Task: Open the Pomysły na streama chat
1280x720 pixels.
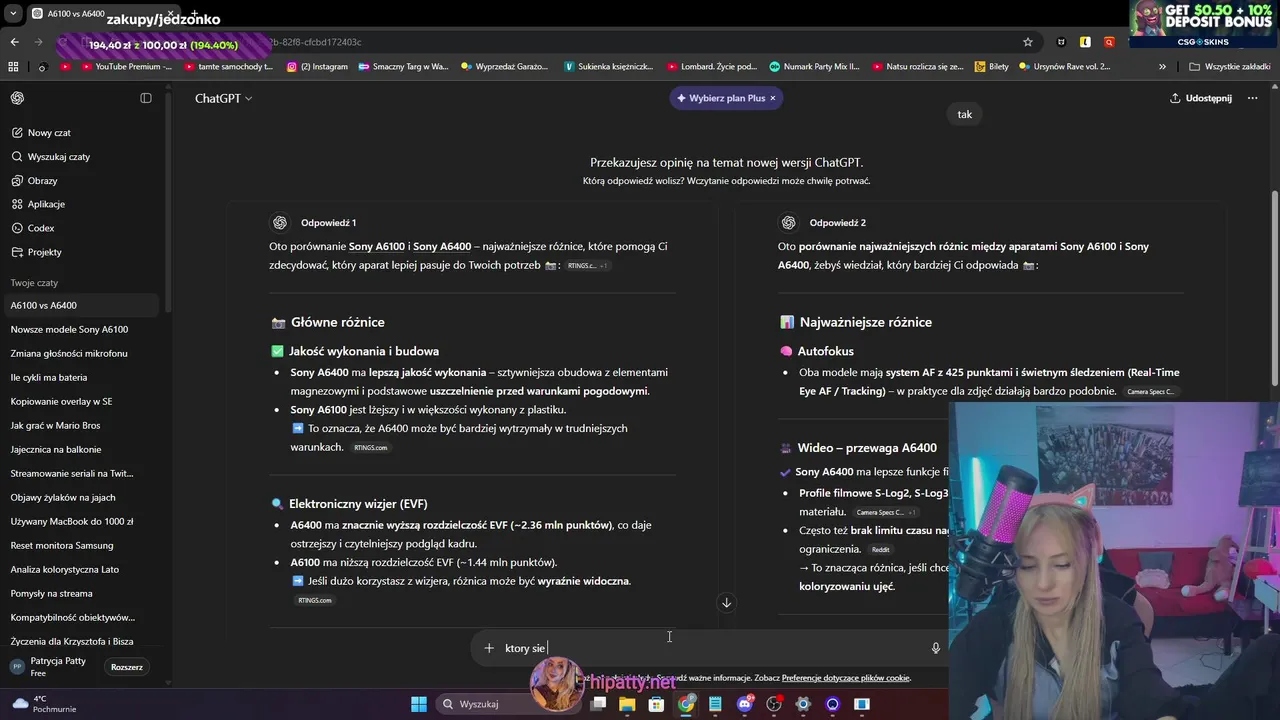Action: [80, 593]
